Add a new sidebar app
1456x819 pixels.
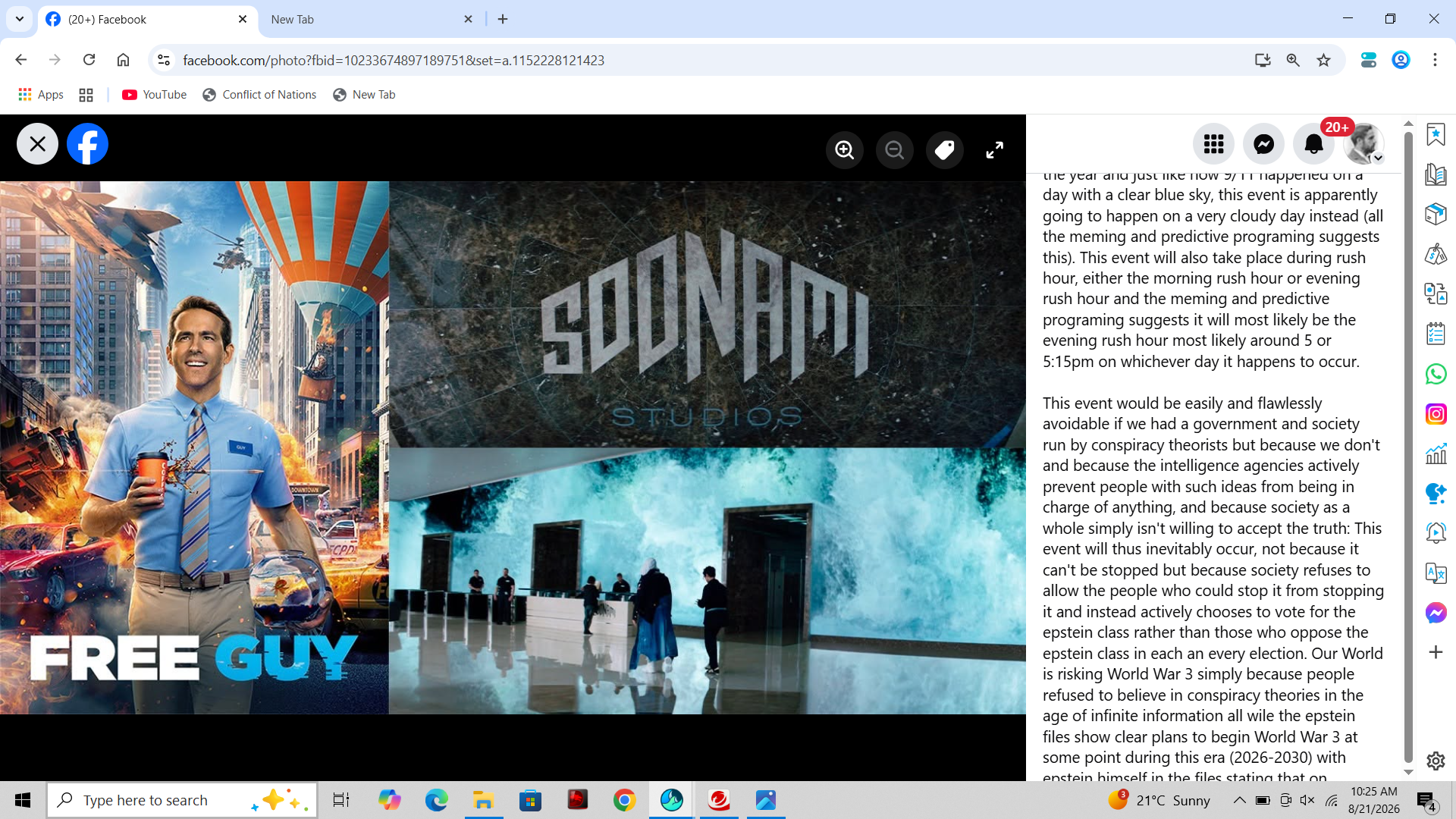coord(1436,652)
